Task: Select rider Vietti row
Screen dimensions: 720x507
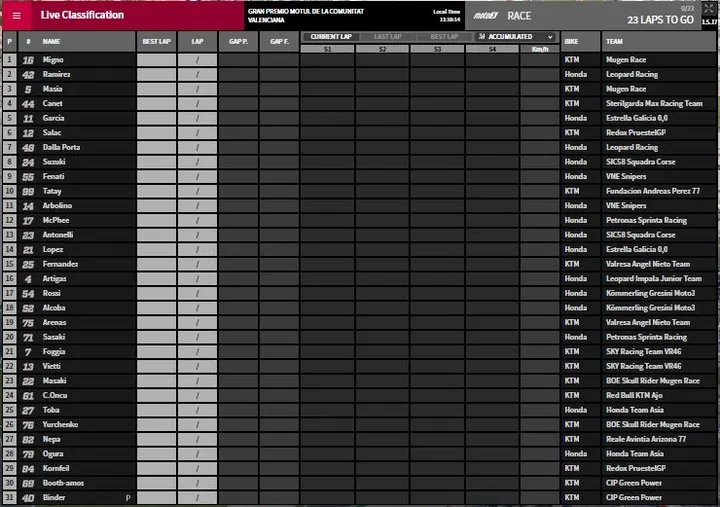Action: pyautogui.click(x=360, y=366)
